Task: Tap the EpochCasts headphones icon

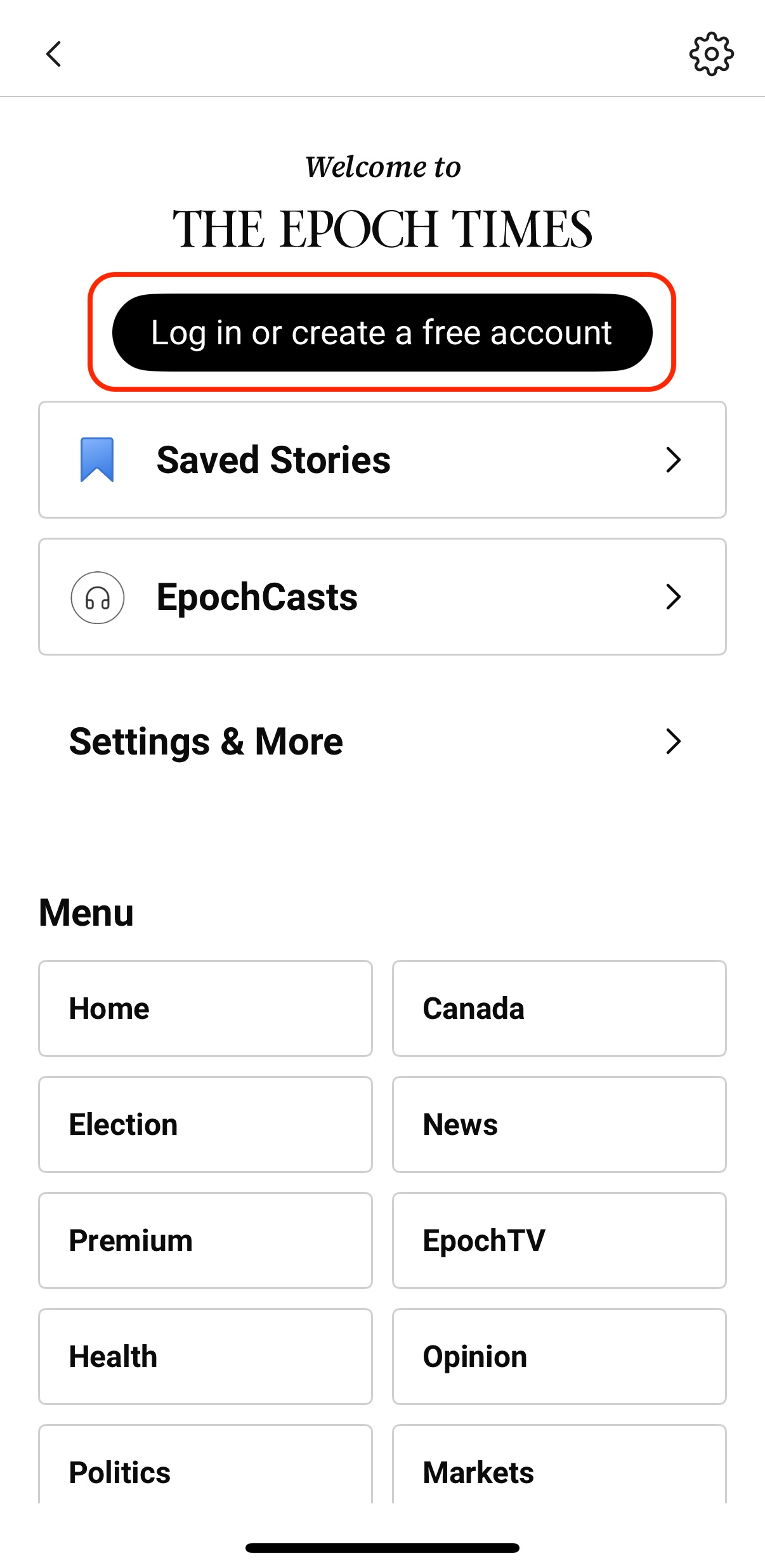Action: click(x=97, y=597)
